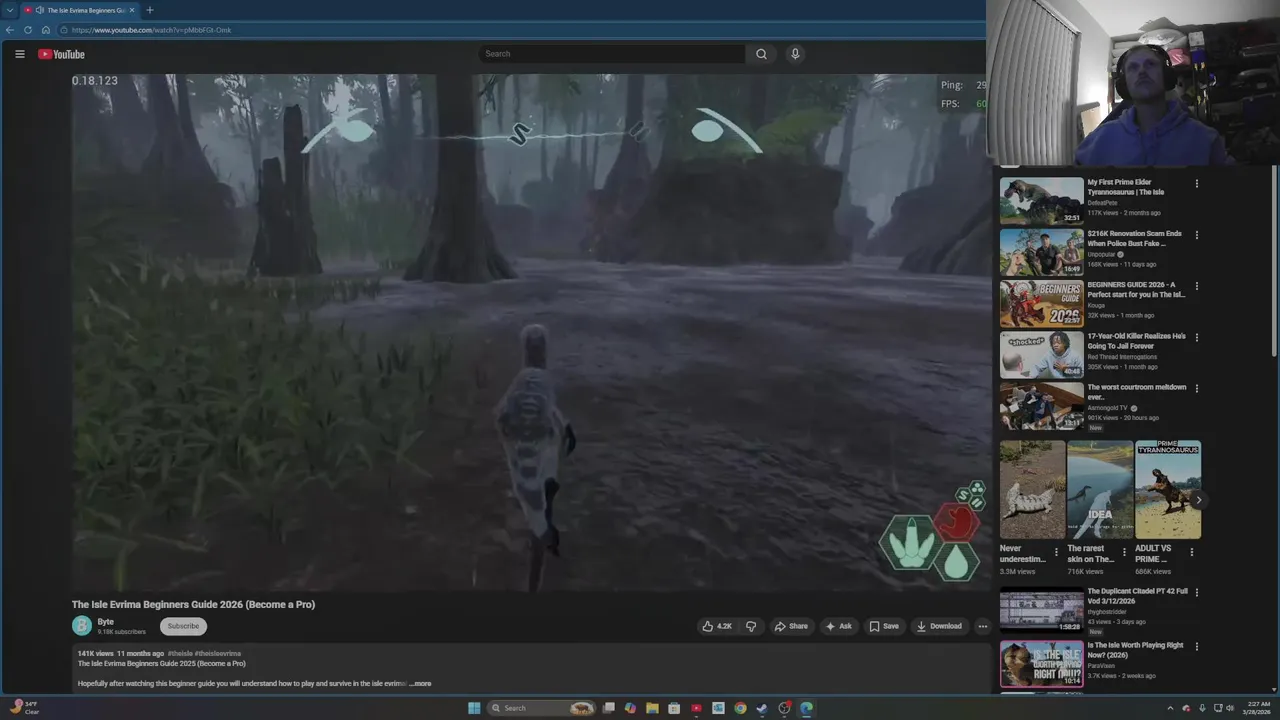1280x720 pixels.
Task: Open Task View on the taskbar
Action: [608, 708]
